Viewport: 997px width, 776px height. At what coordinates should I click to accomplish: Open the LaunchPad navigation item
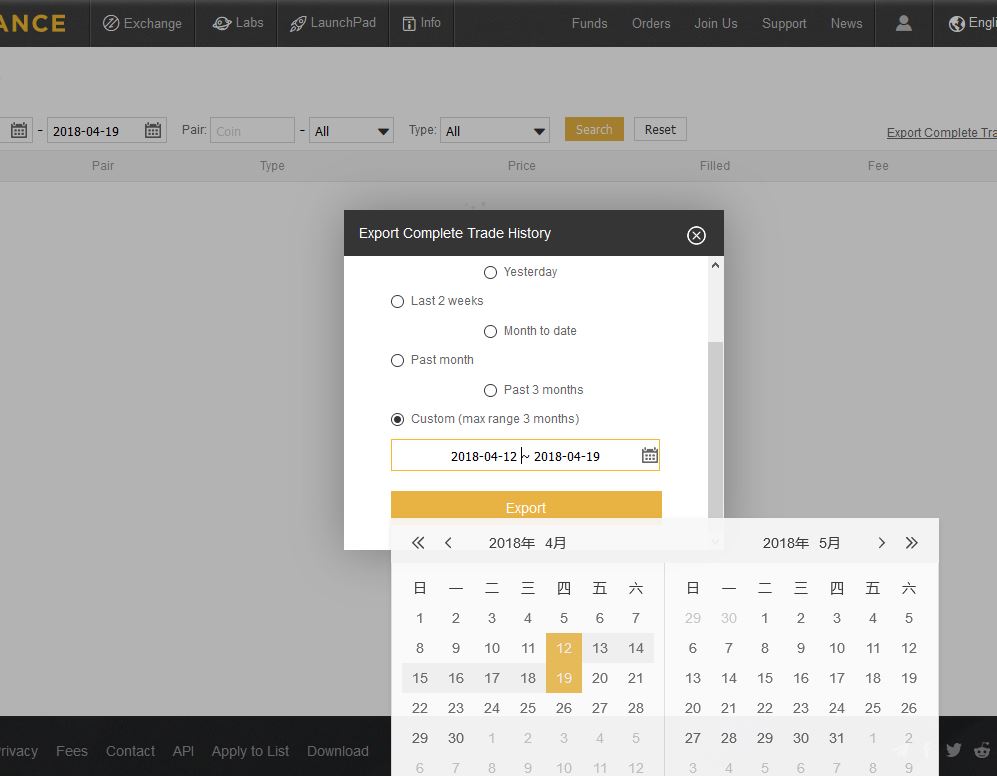333,23
